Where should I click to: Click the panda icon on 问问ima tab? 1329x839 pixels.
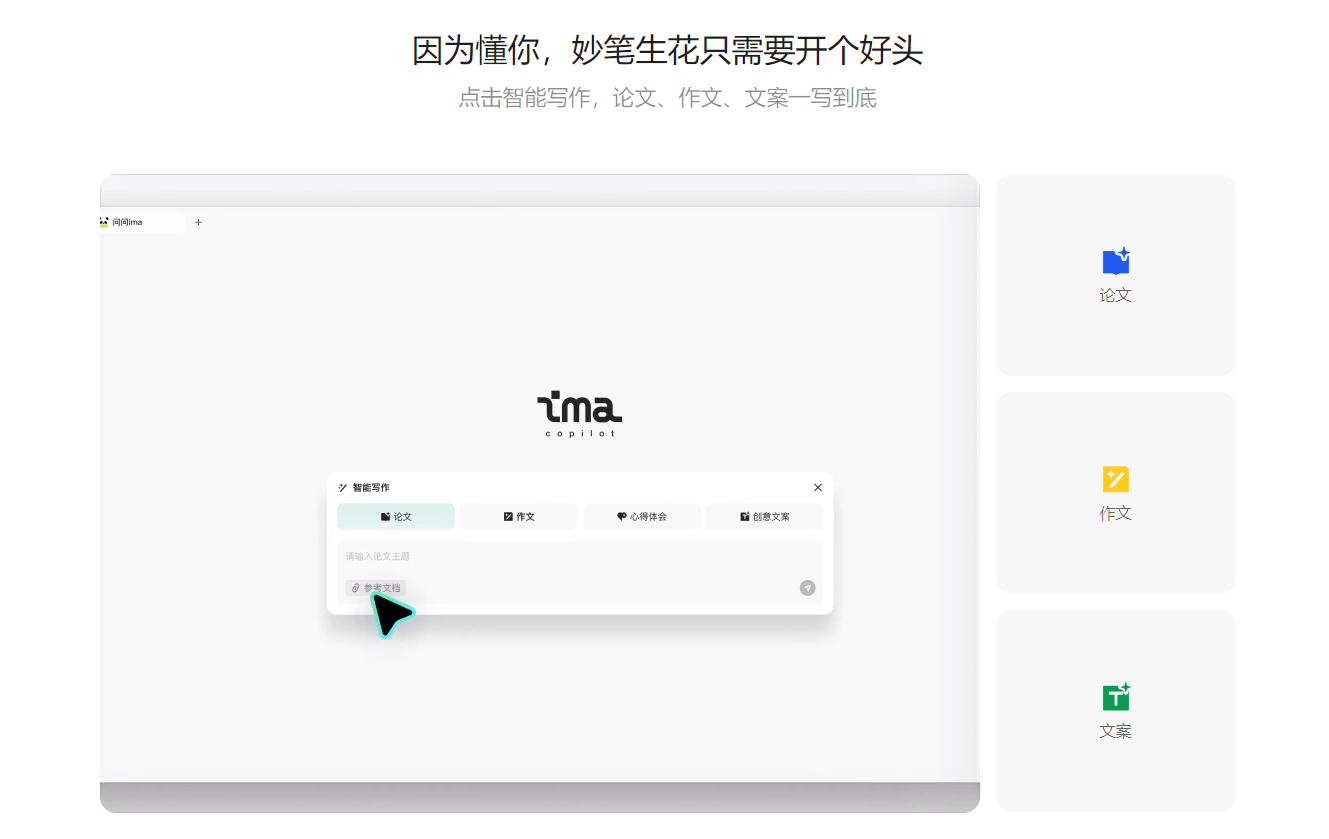[x=104, y=222]
